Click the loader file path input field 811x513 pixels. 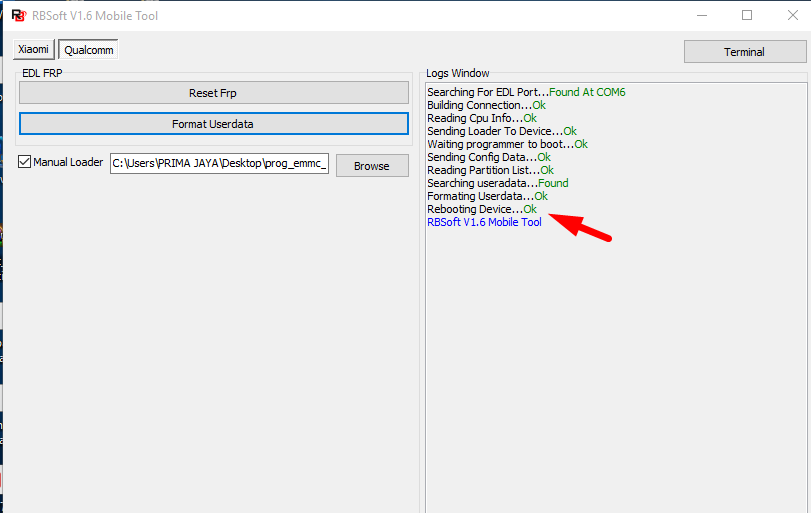219,163
